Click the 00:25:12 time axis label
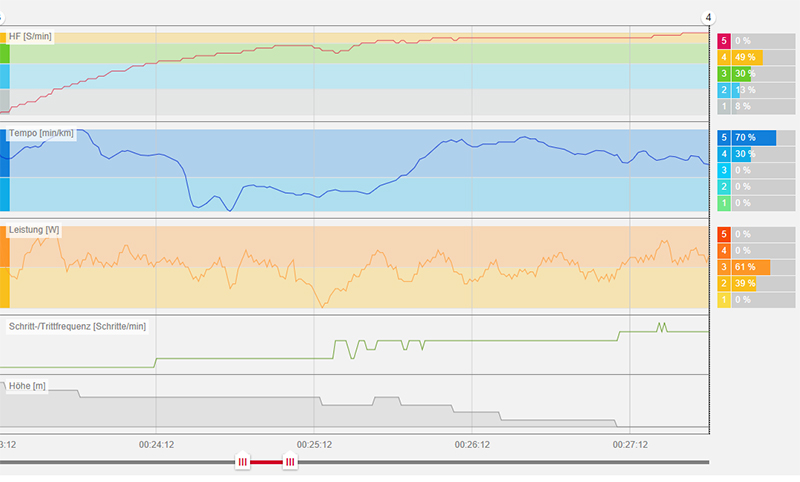Viewport: 800px width, 482px height. (x=314, y=443)
